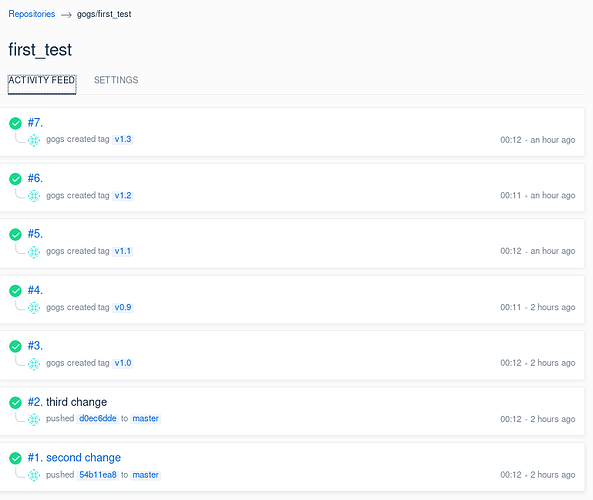
Task: Open commit d0ec6dde link
Action: click(x=98, y=419)
